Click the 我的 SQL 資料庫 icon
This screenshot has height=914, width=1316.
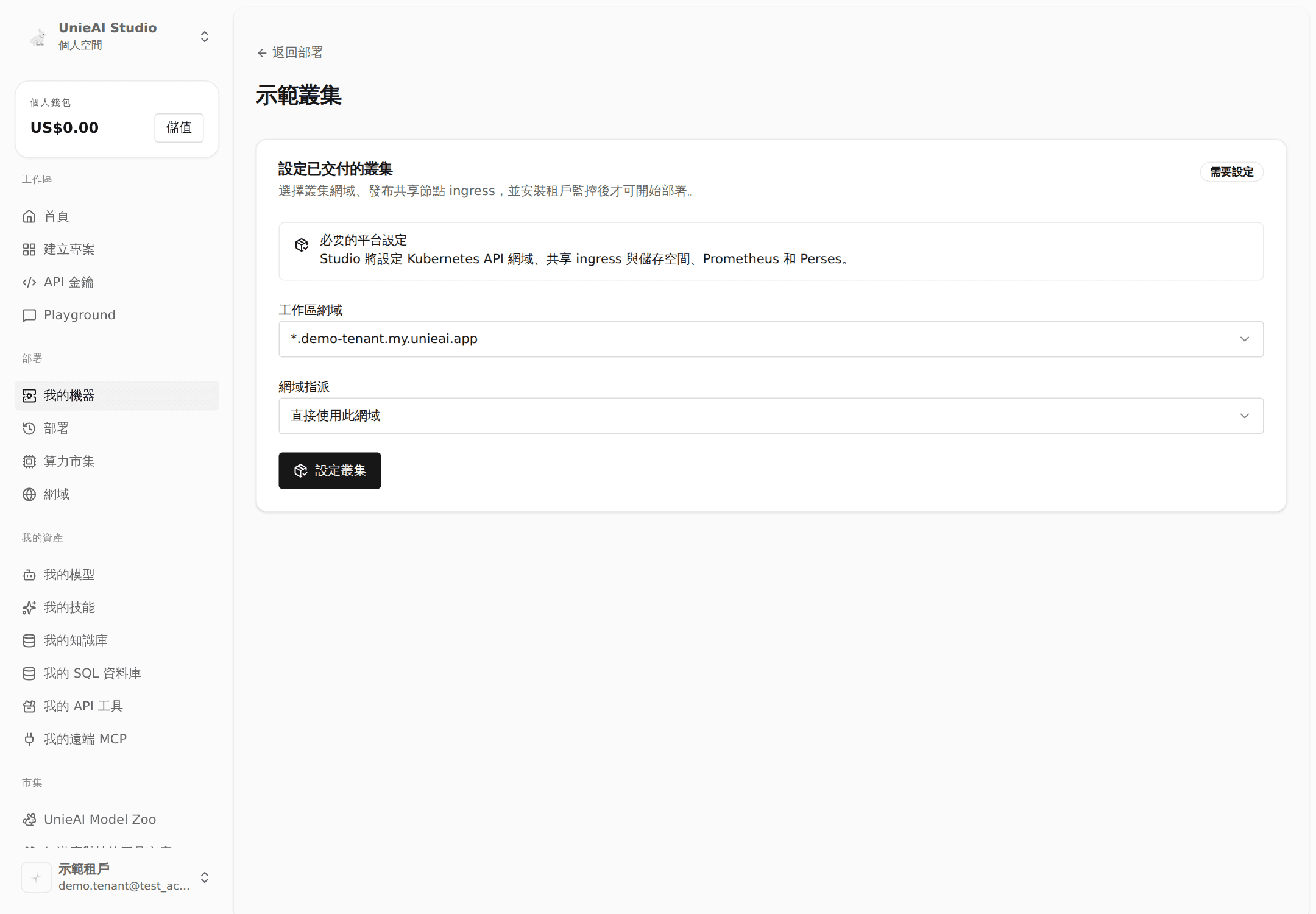pos(29,673)
